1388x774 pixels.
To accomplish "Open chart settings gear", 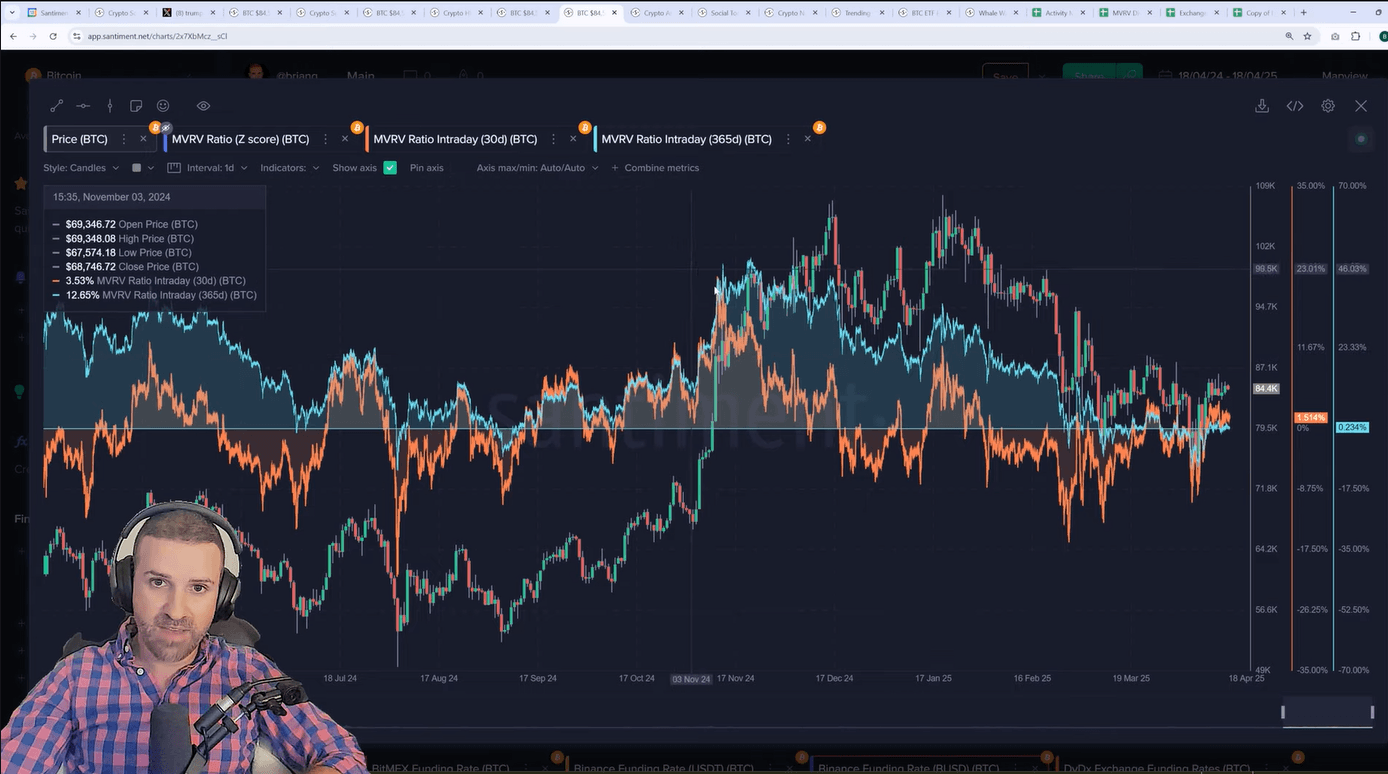I will point(1328,106).
